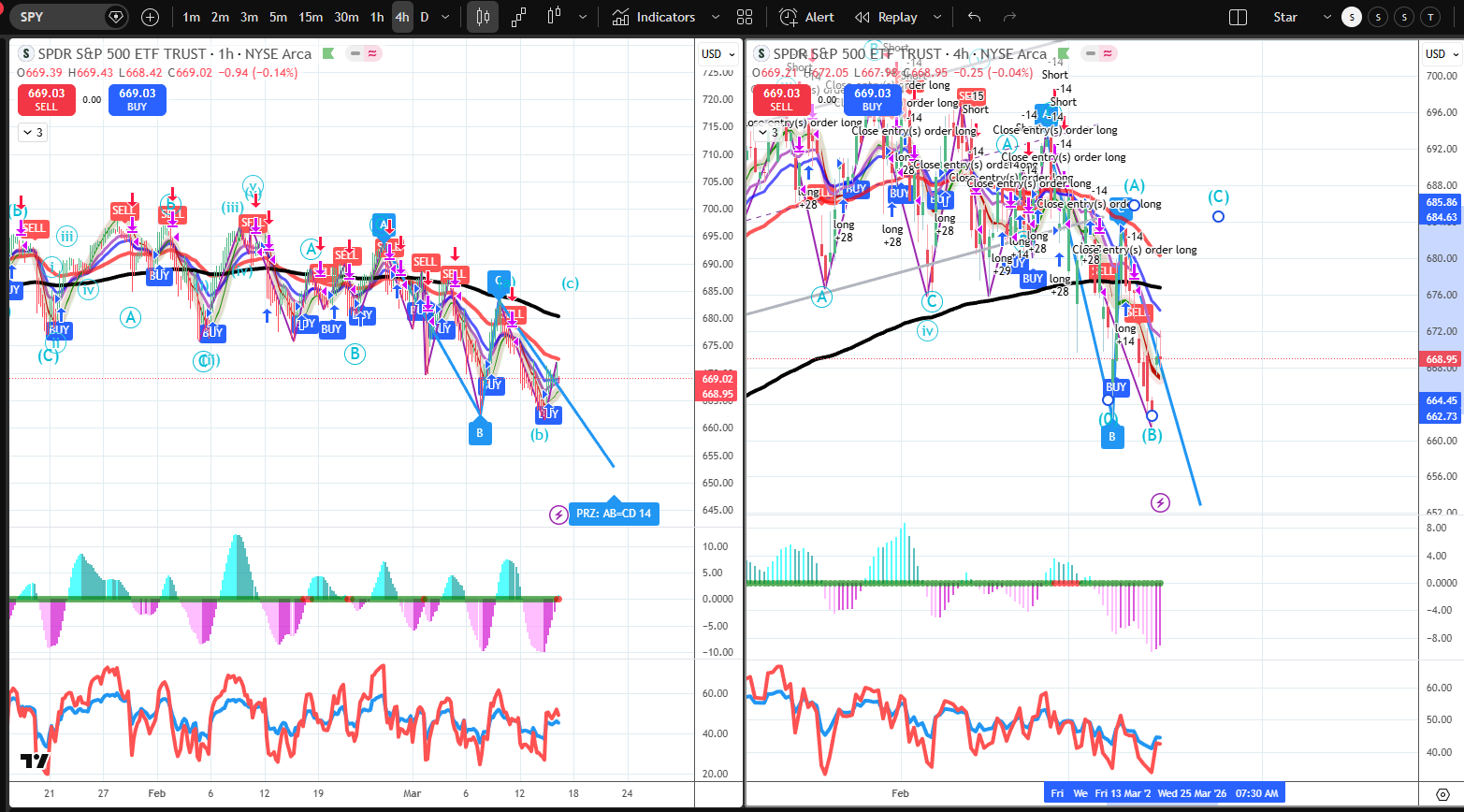Screen dimensions: 1464x812
Task: Click the undo arrow icon
Action: pyautogui.click(x=975, y=17)
